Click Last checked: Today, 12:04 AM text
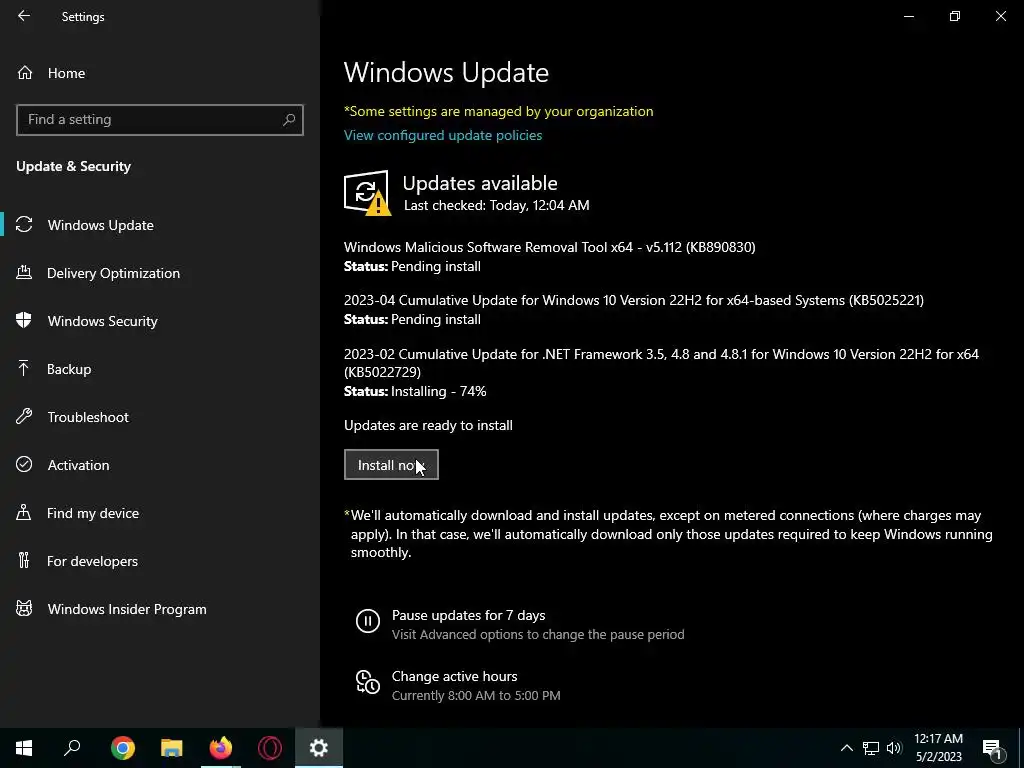1024x768 pixels. pos(496,205)
